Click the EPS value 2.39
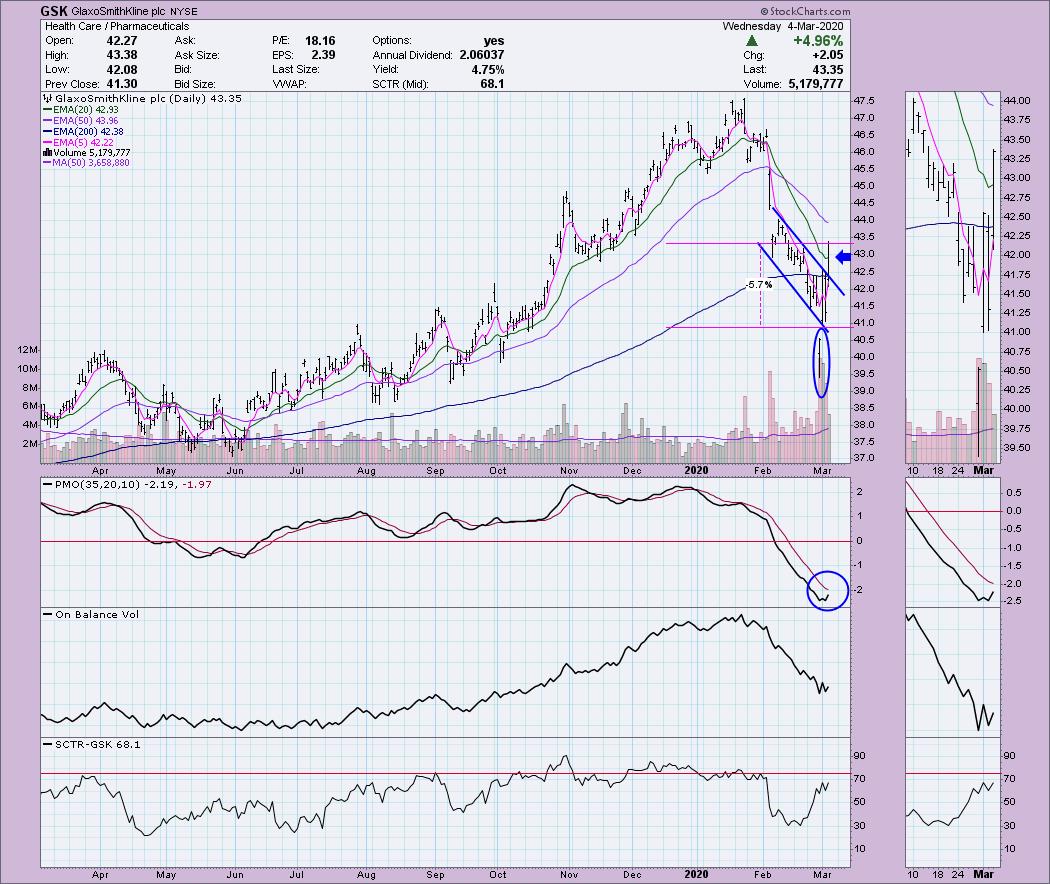The height and width of the screenshot is (884, 1050). 323,55
